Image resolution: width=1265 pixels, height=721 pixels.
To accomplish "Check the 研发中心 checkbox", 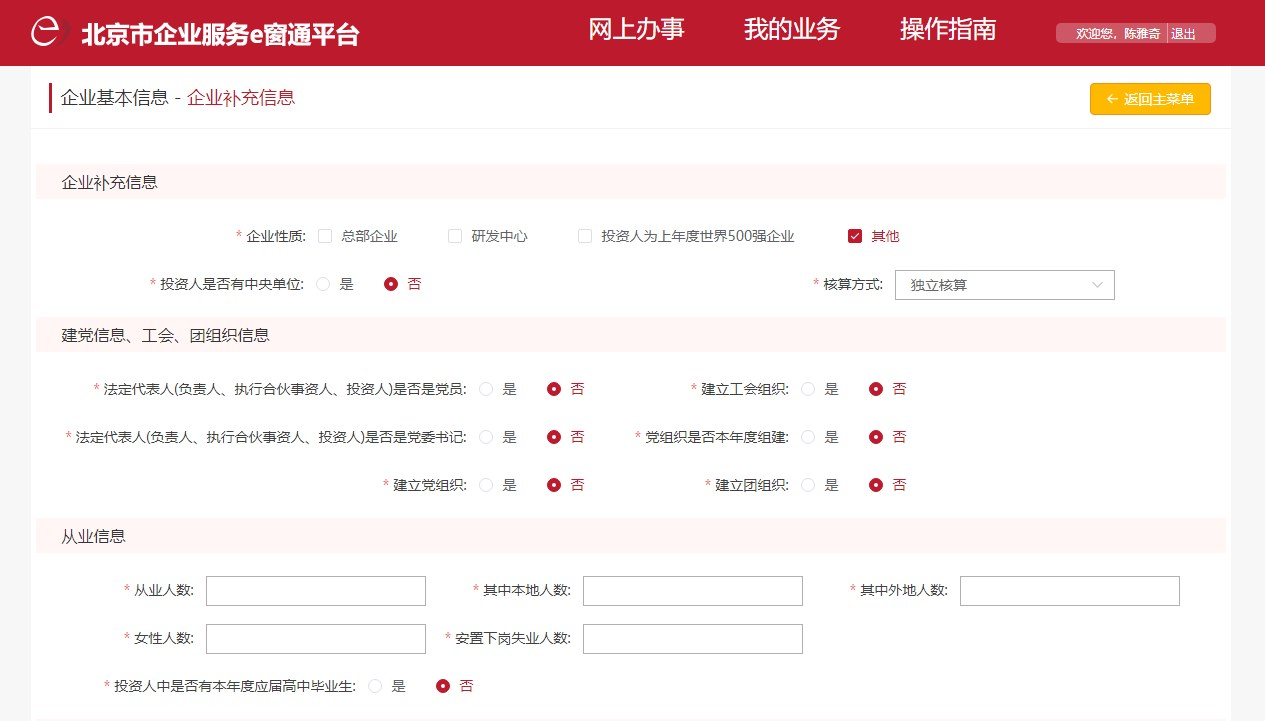I will [455, 236].
